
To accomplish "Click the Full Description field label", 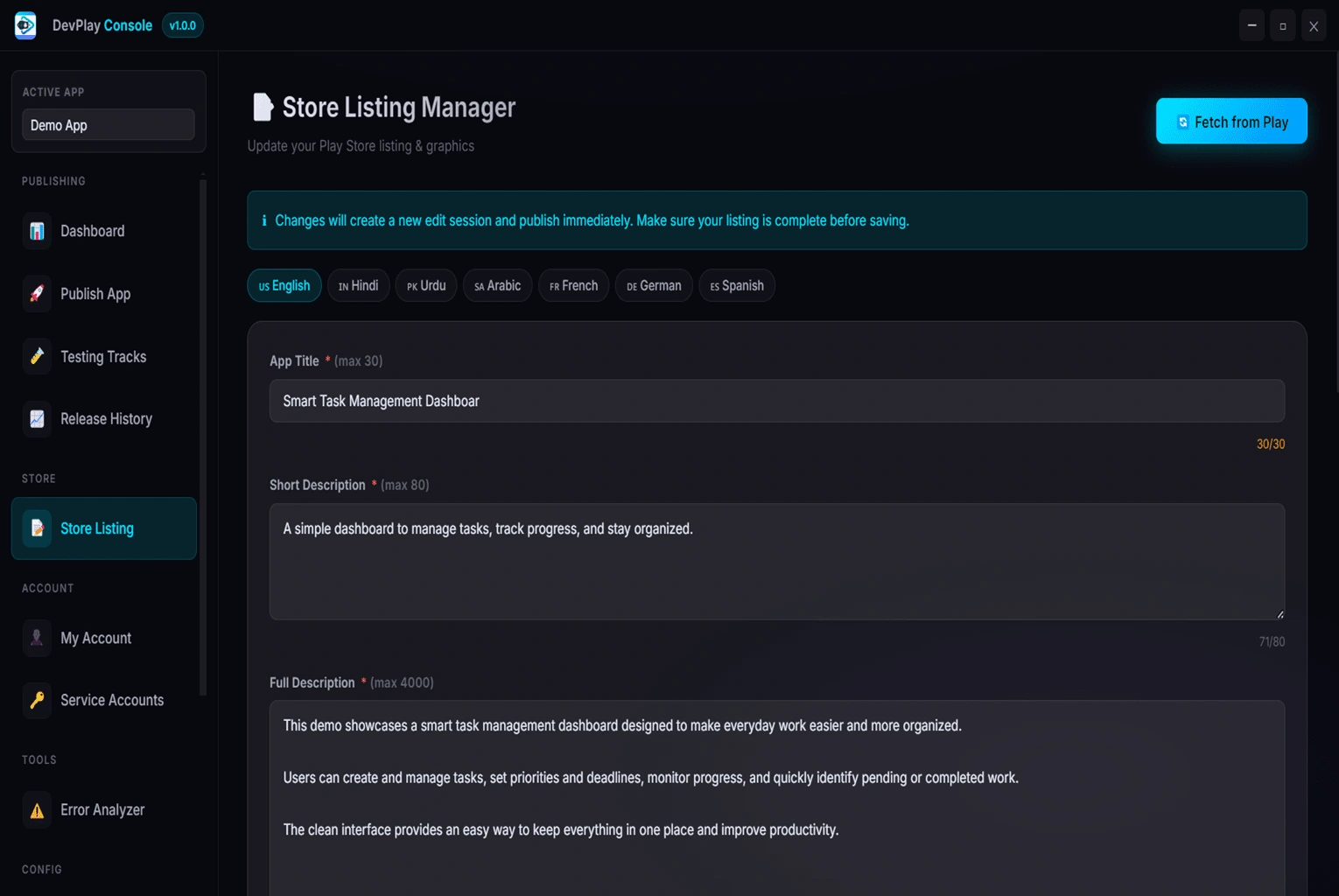I will coord(312,682).
